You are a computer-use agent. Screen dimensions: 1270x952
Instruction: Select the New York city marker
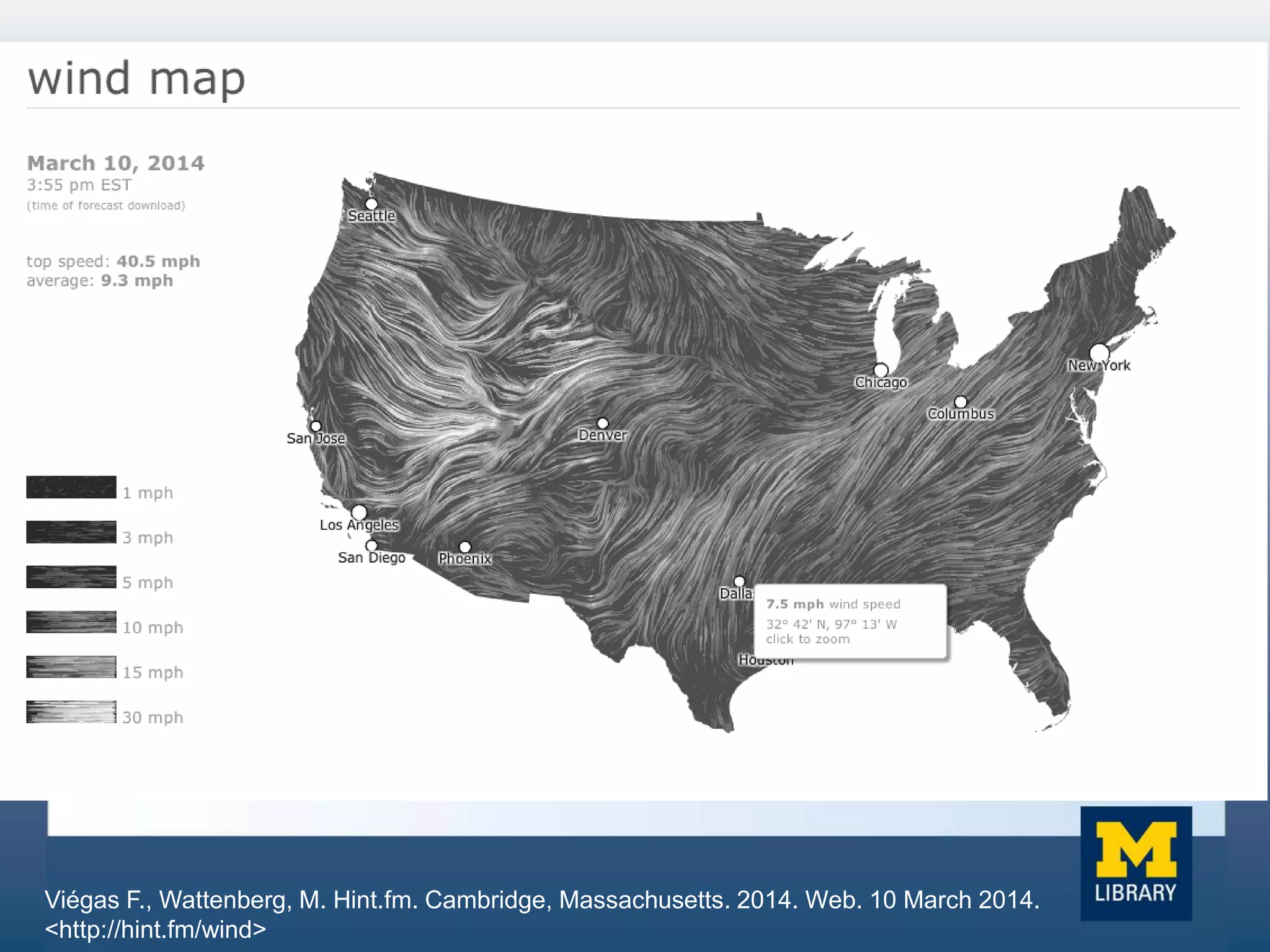[x=1099, y=353]
